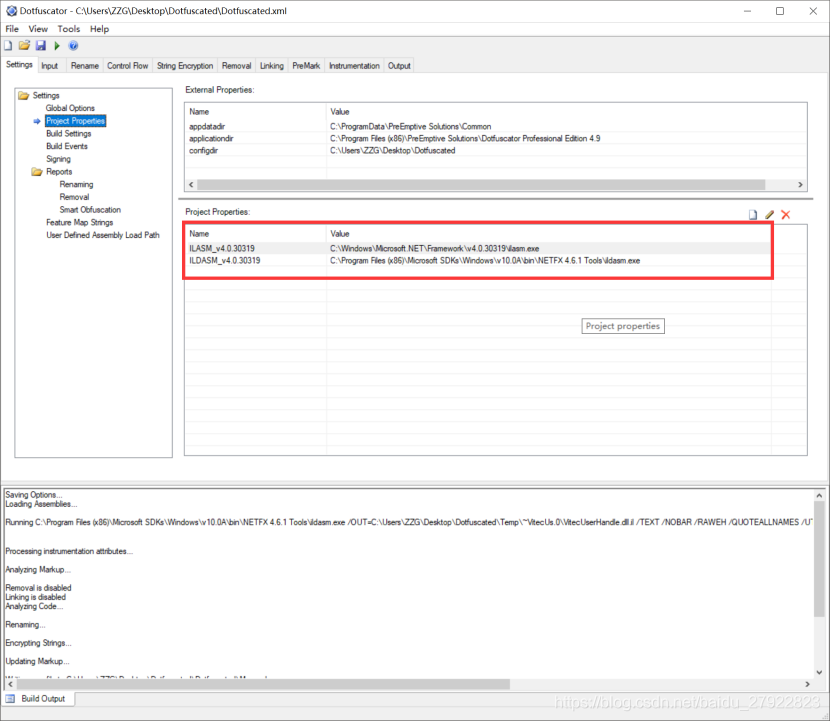This screenshot has width=830, height=721.
Task: Click the blue Help icon in toolbar
Action: click(x=74, y=46)
